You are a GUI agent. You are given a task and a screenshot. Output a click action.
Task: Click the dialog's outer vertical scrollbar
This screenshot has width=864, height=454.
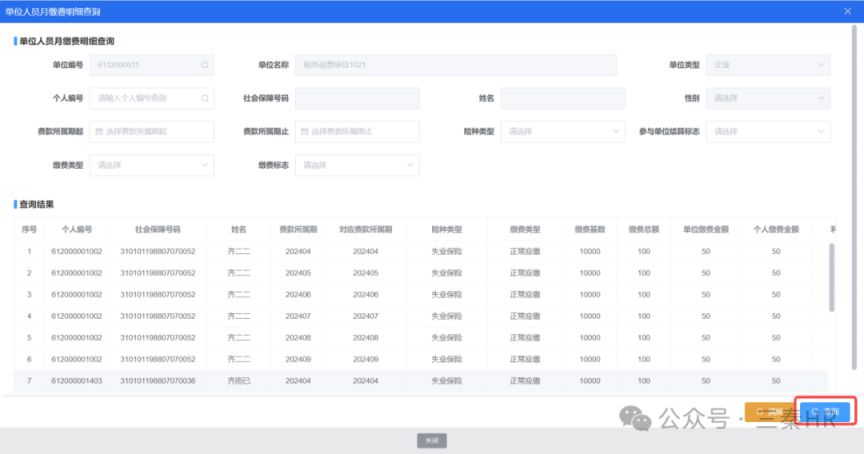[855, 198]
